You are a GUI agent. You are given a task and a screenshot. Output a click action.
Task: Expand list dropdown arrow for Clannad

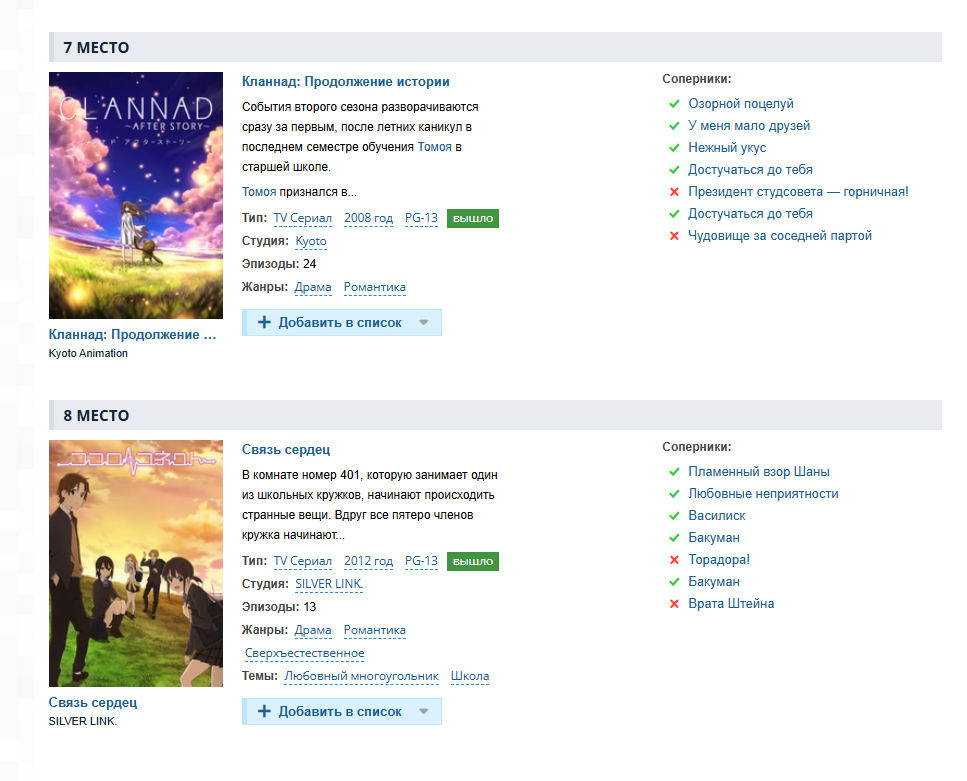[424, 322]
